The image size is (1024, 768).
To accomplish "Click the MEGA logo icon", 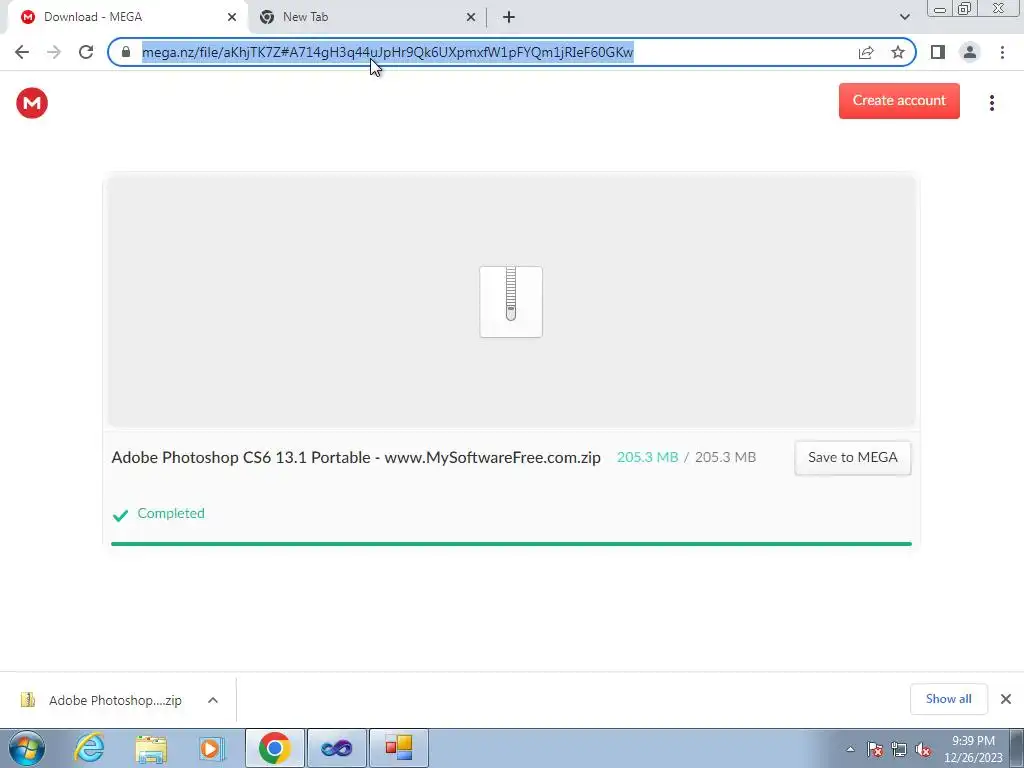I will [32, 103].
